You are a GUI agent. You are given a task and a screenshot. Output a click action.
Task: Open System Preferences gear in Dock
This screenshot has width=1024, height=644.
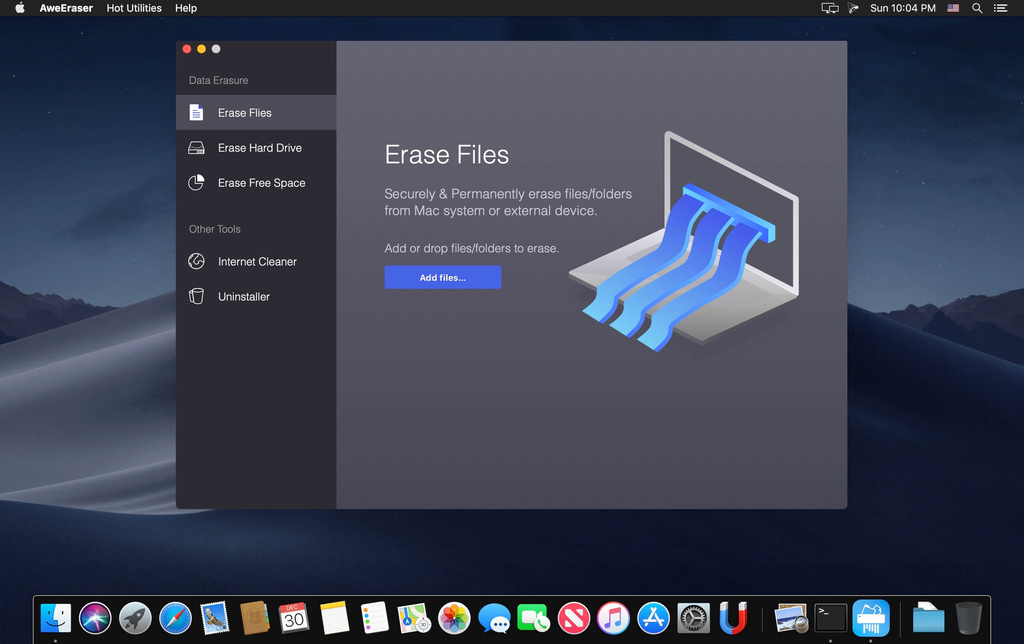coord(694,618)
